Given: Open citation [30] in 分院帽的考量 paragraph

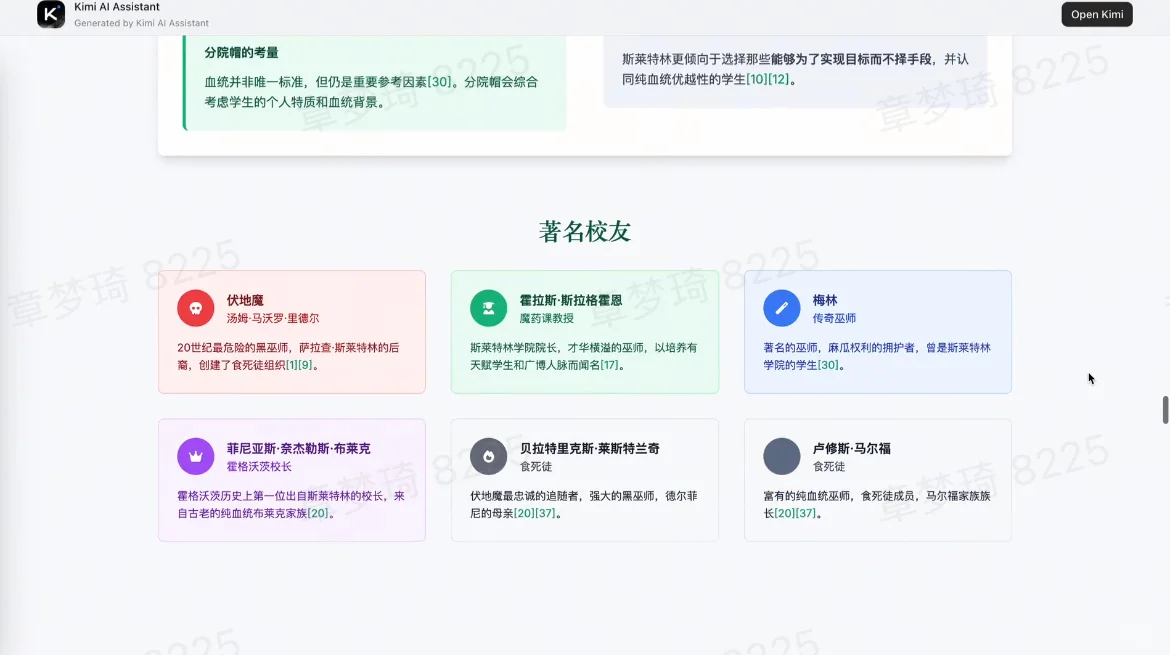Looking at the screenshot, I should (x=439, y=82).
